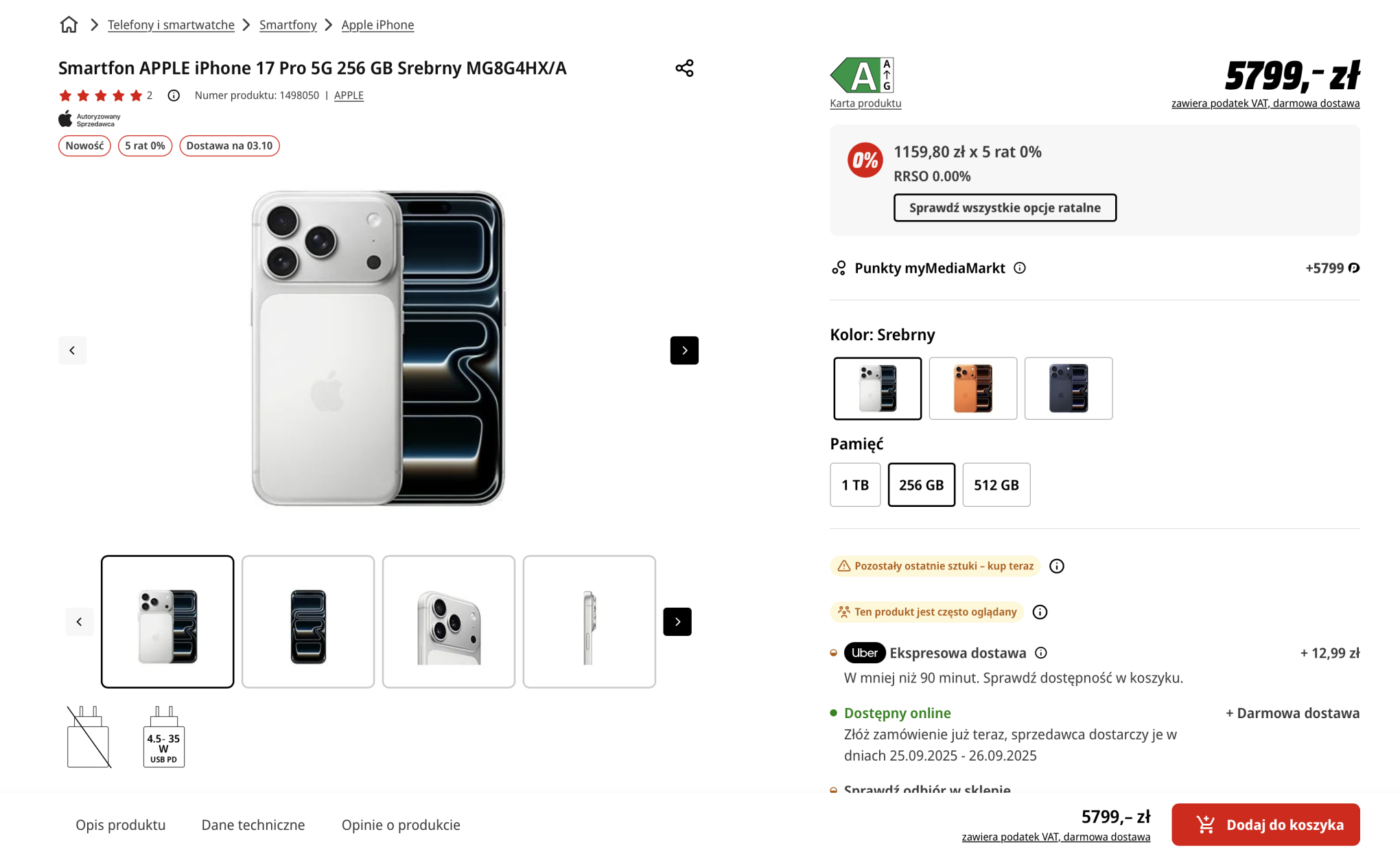Show next product photo with right arrow
Image resolution: width=1400 pixels, height=856 pixels.
tap(684, 350)
